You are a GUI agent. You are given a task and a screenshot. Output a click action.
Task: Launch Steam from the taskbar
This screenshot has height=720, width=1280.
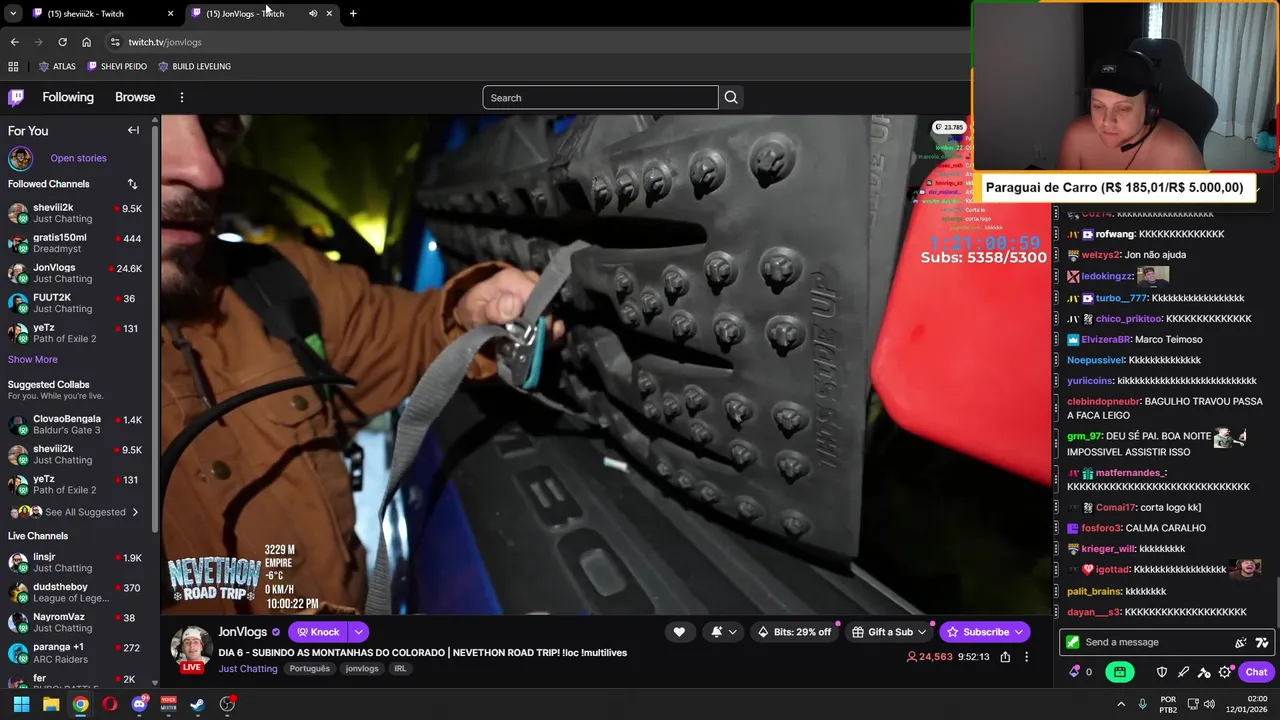[198, 704]
